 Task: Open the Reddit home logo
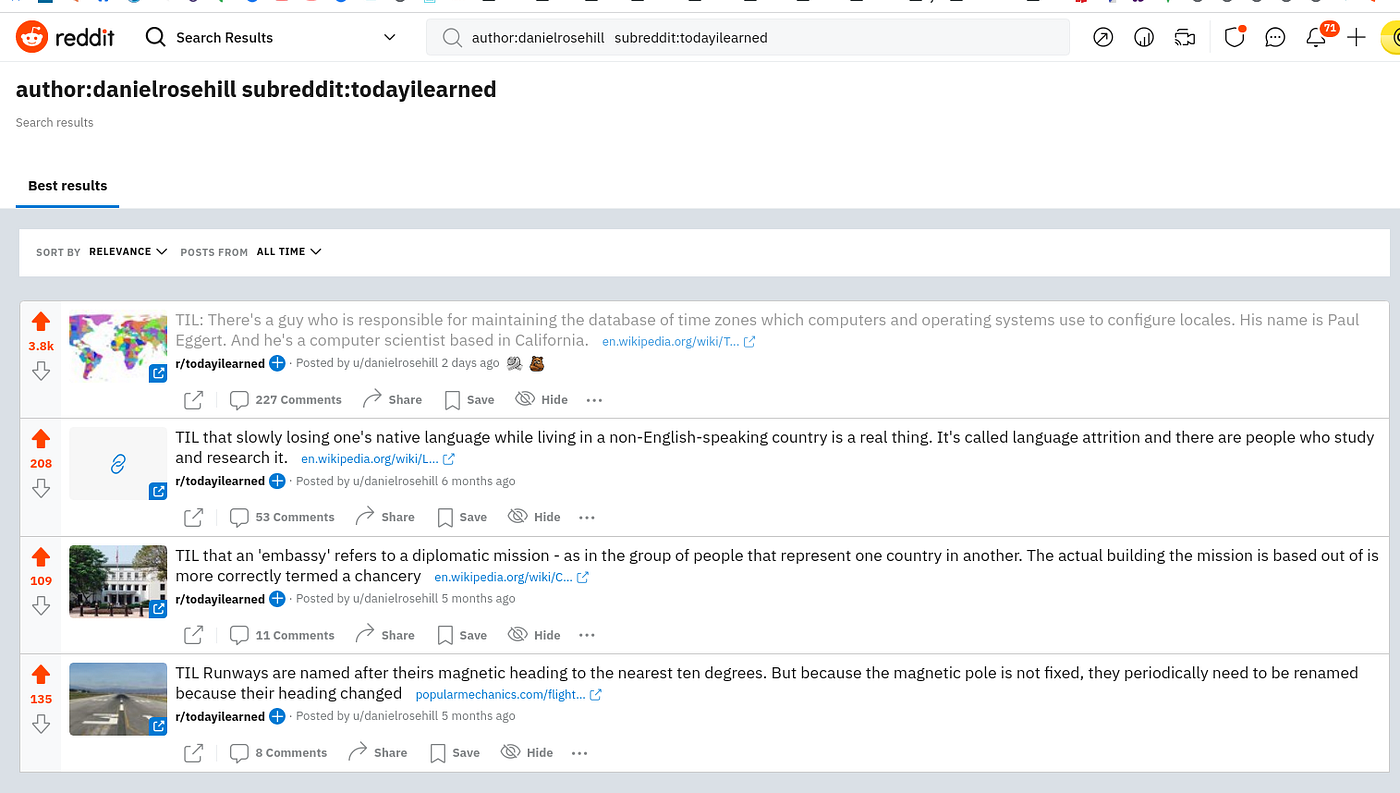[x=65, y=38]
